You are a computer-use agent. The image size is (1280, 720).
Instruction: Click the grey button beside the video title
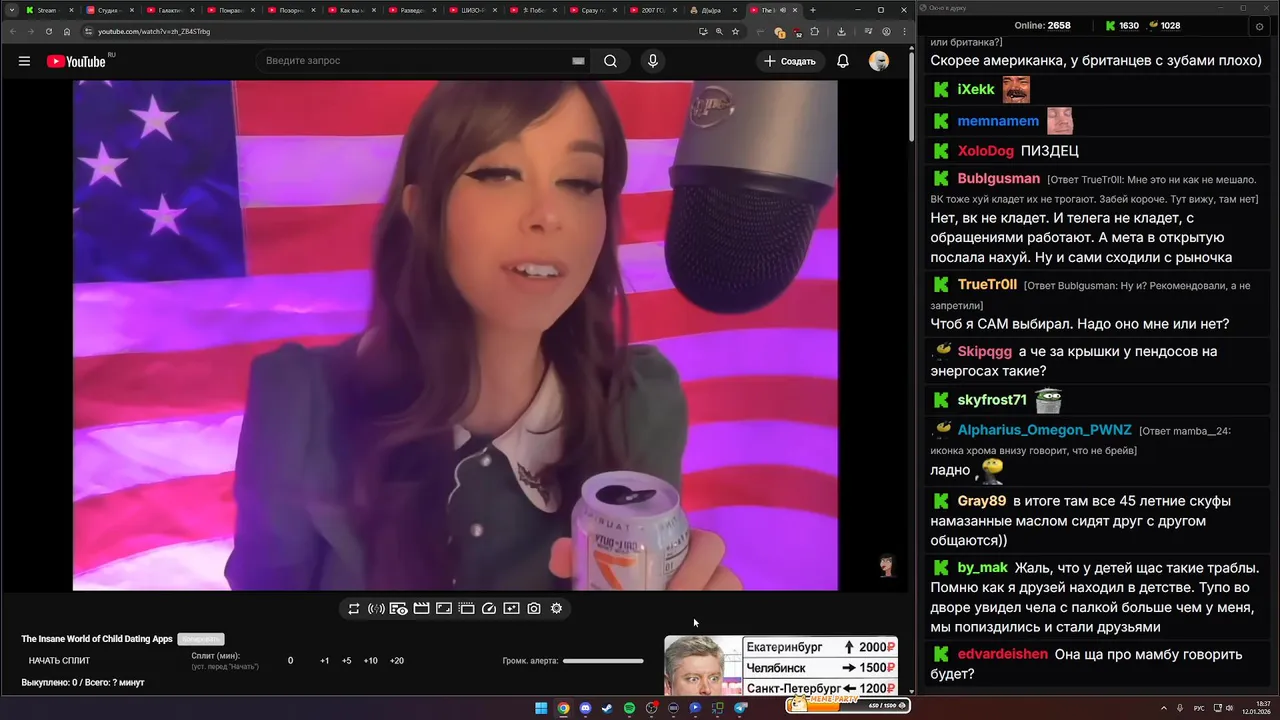click(201, 639)
